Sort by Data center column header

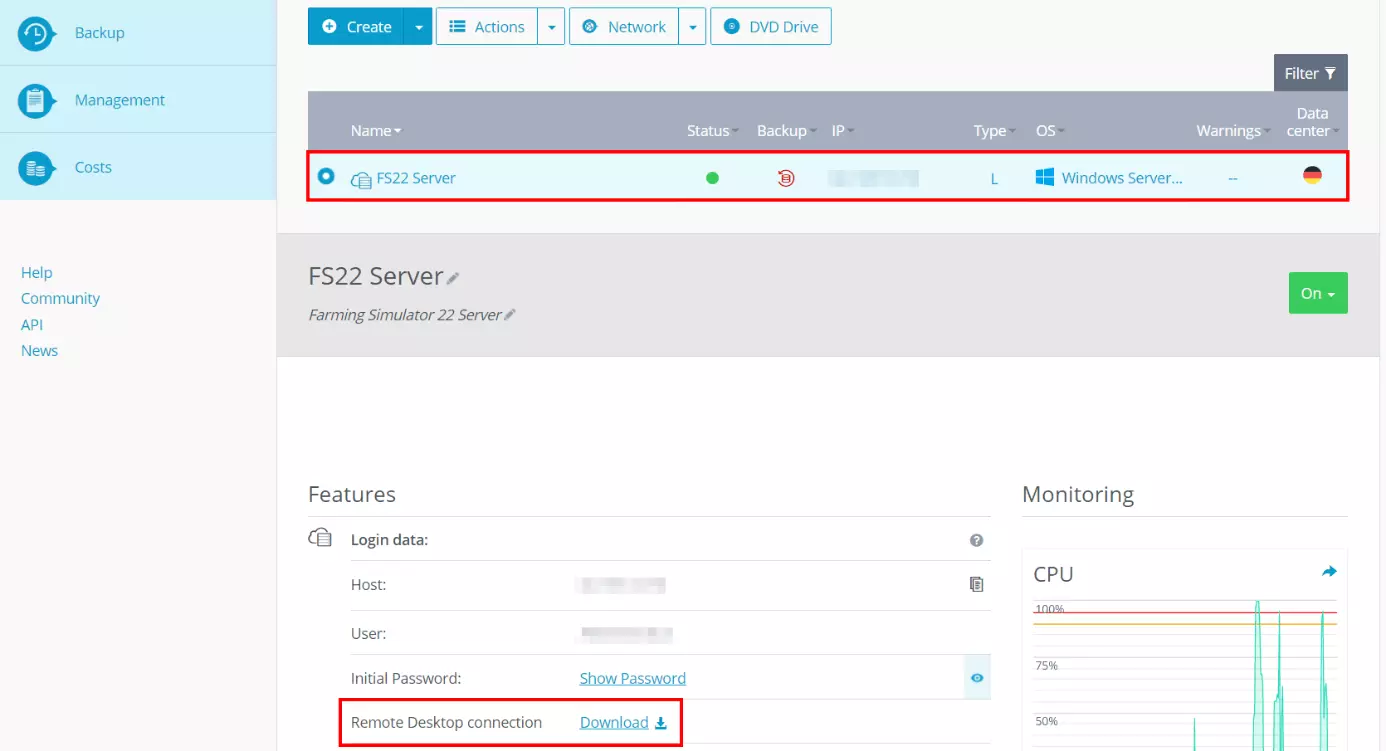[1312, 122]
